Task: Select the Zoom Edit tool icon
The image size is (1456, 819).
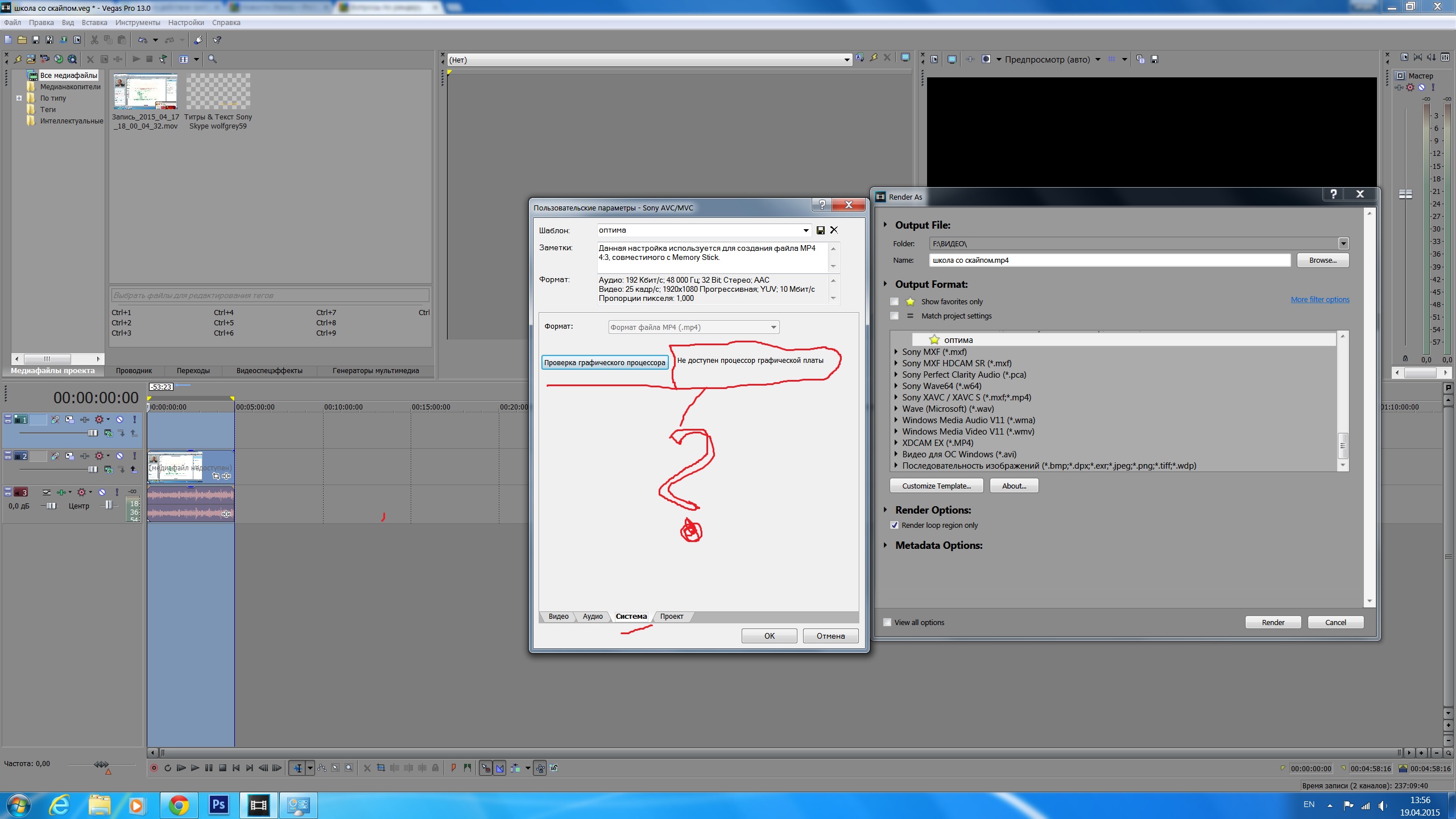Action: [349, 768]
